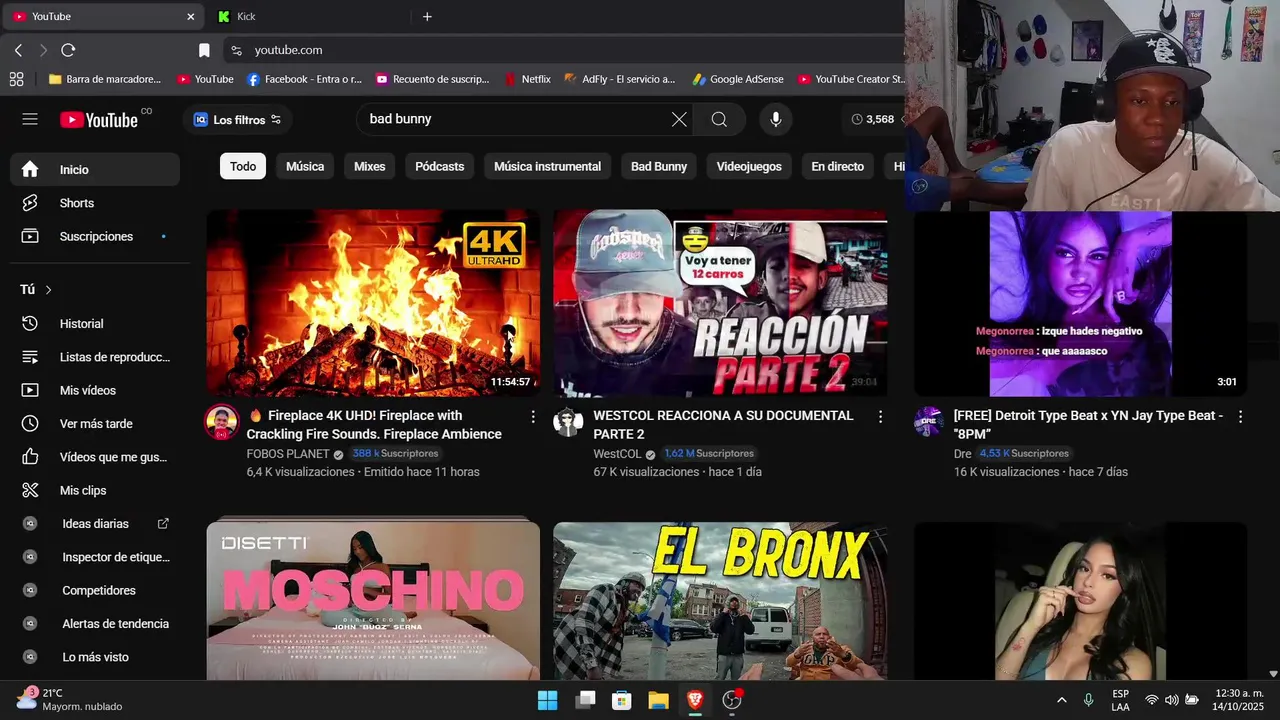
Task: Open Mis clips
Action: click(x=95, y=490)
